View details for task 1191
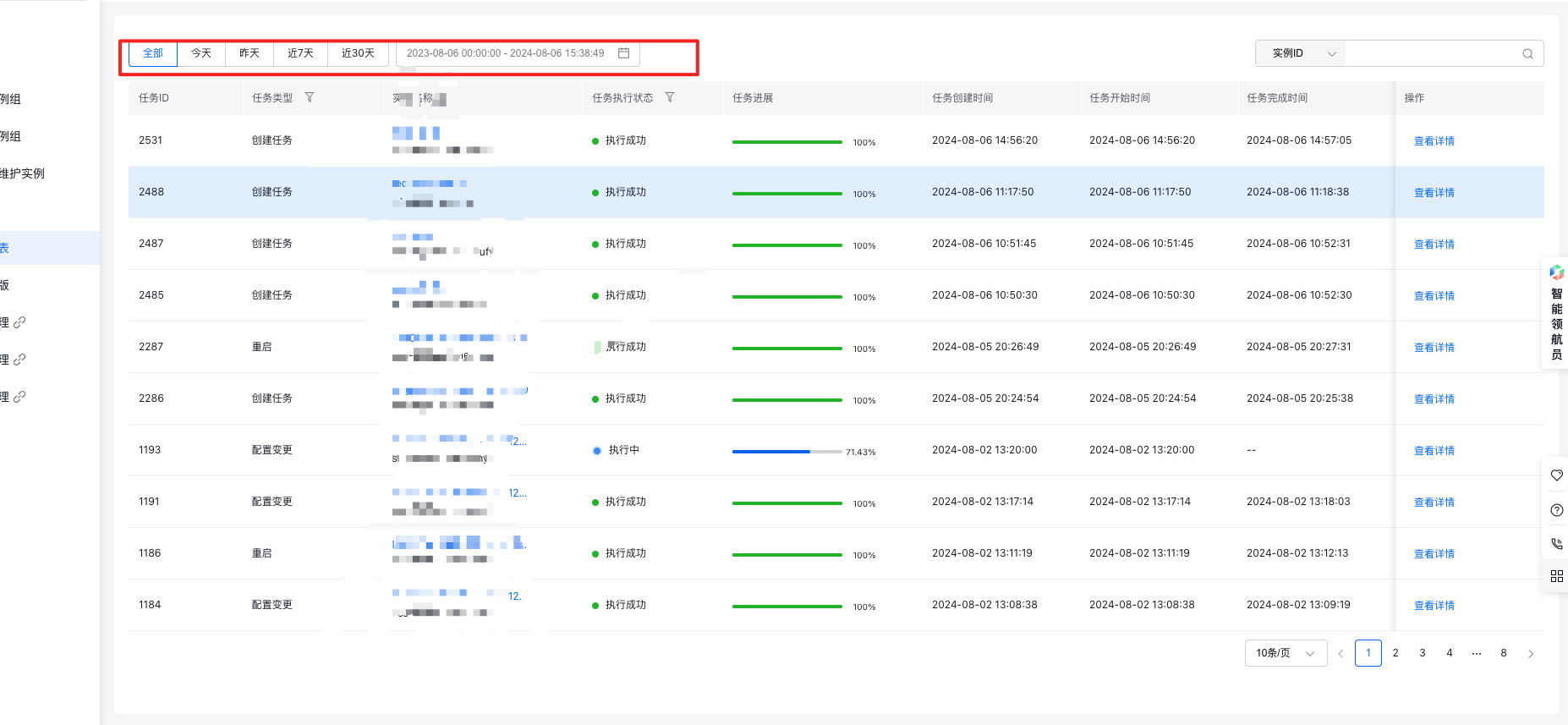This screenshot has height=725, width=1568. 1434,503
